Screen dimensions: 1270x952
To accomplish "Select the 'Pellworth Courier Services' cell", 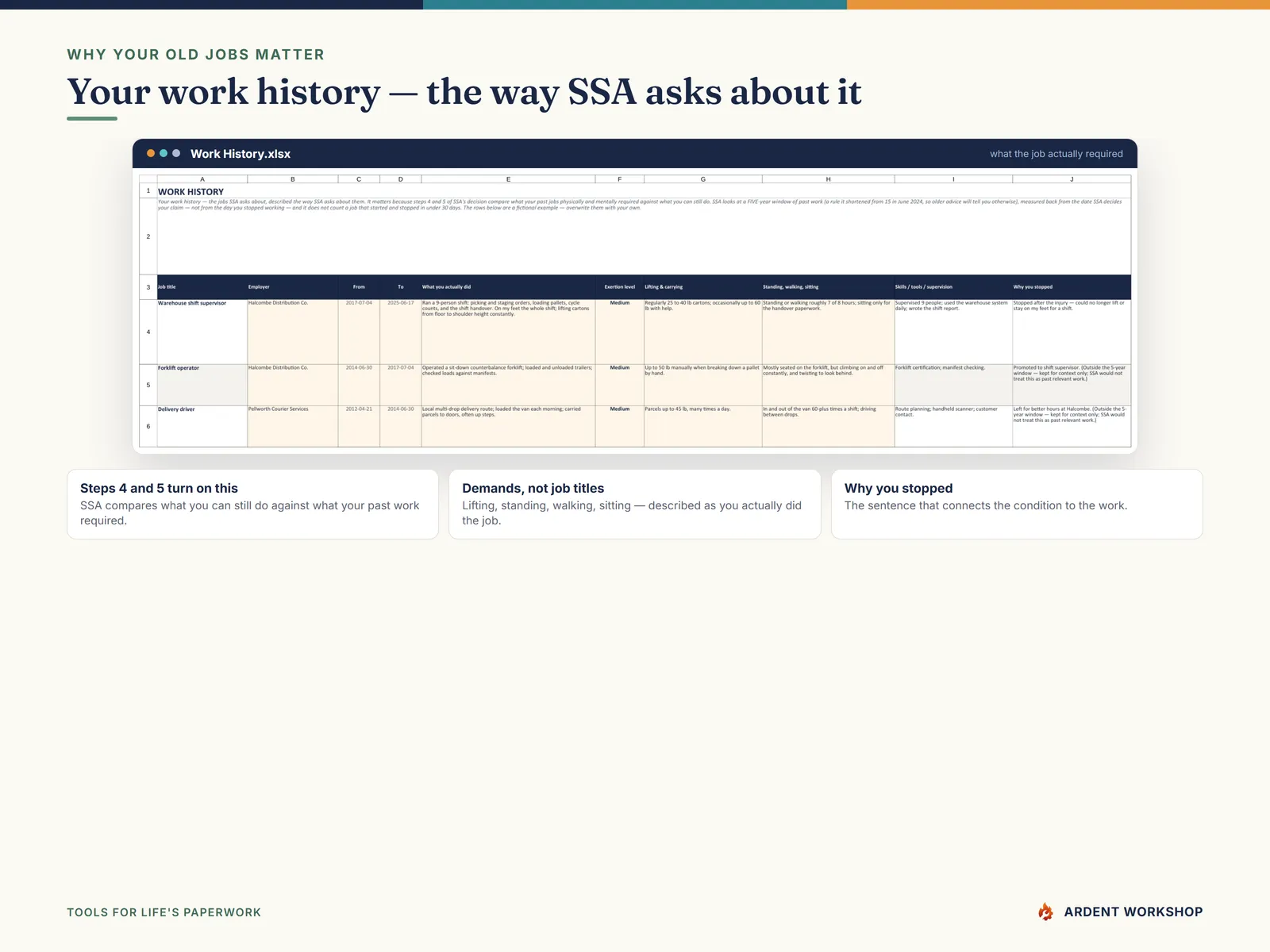I will 293,426.
